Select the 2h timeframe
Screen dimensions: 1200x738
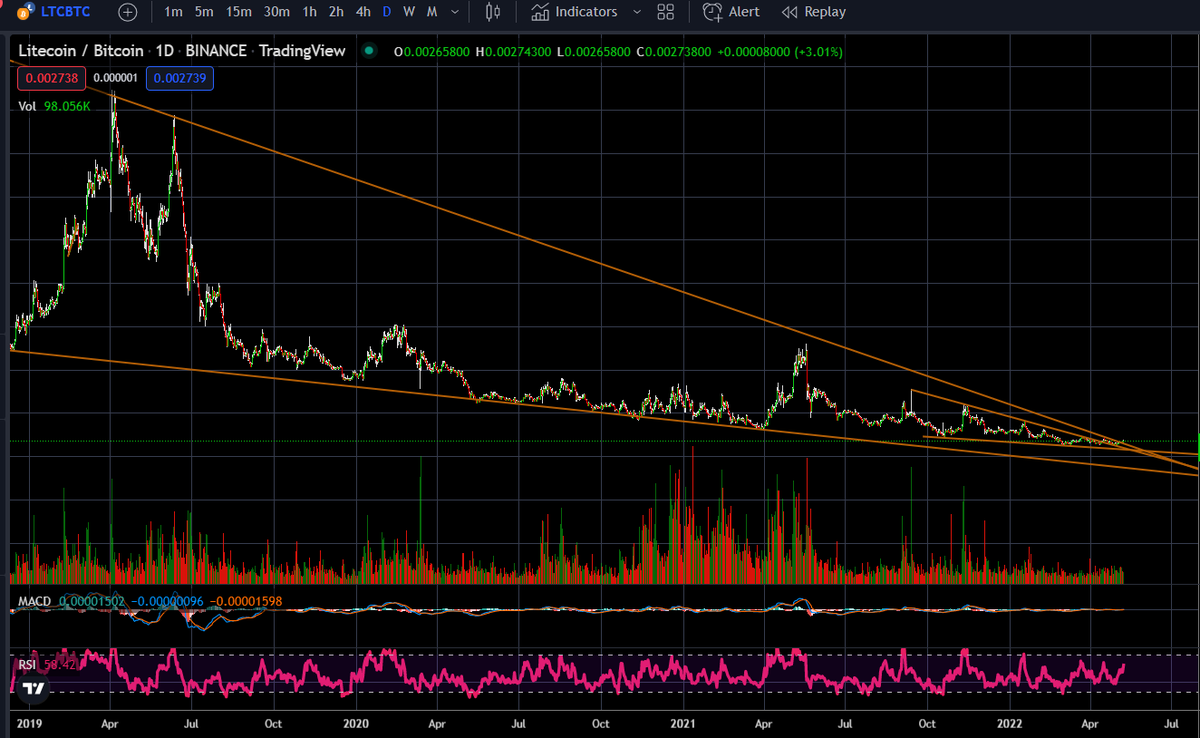[337, 12]
